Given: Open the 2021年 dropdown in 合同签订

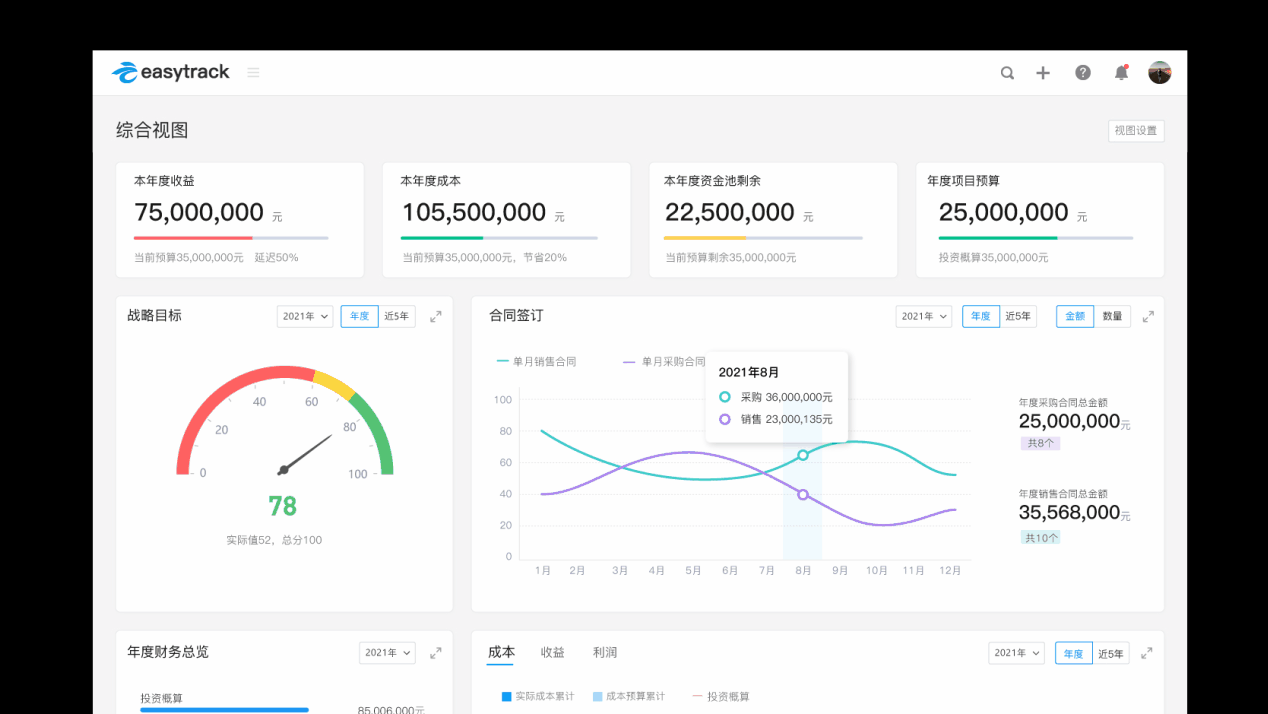Looking at the screenshot, I should click(924, 316).
